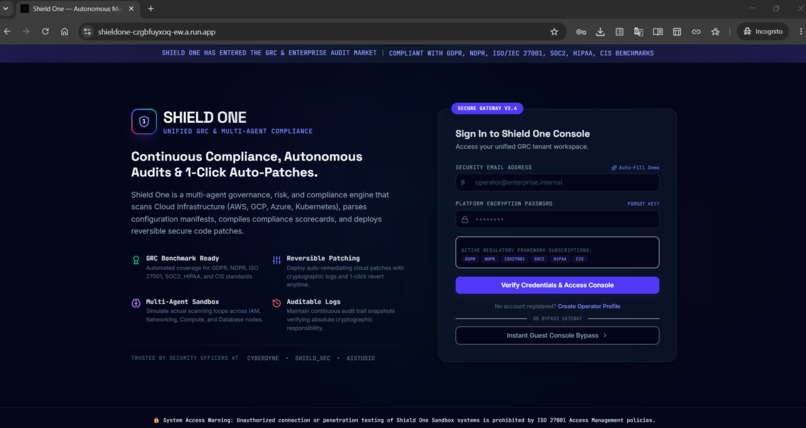The width and height of the screenshot is (806, 428).
Task: Click the Shield One logo icon
Action: point(144,122)
